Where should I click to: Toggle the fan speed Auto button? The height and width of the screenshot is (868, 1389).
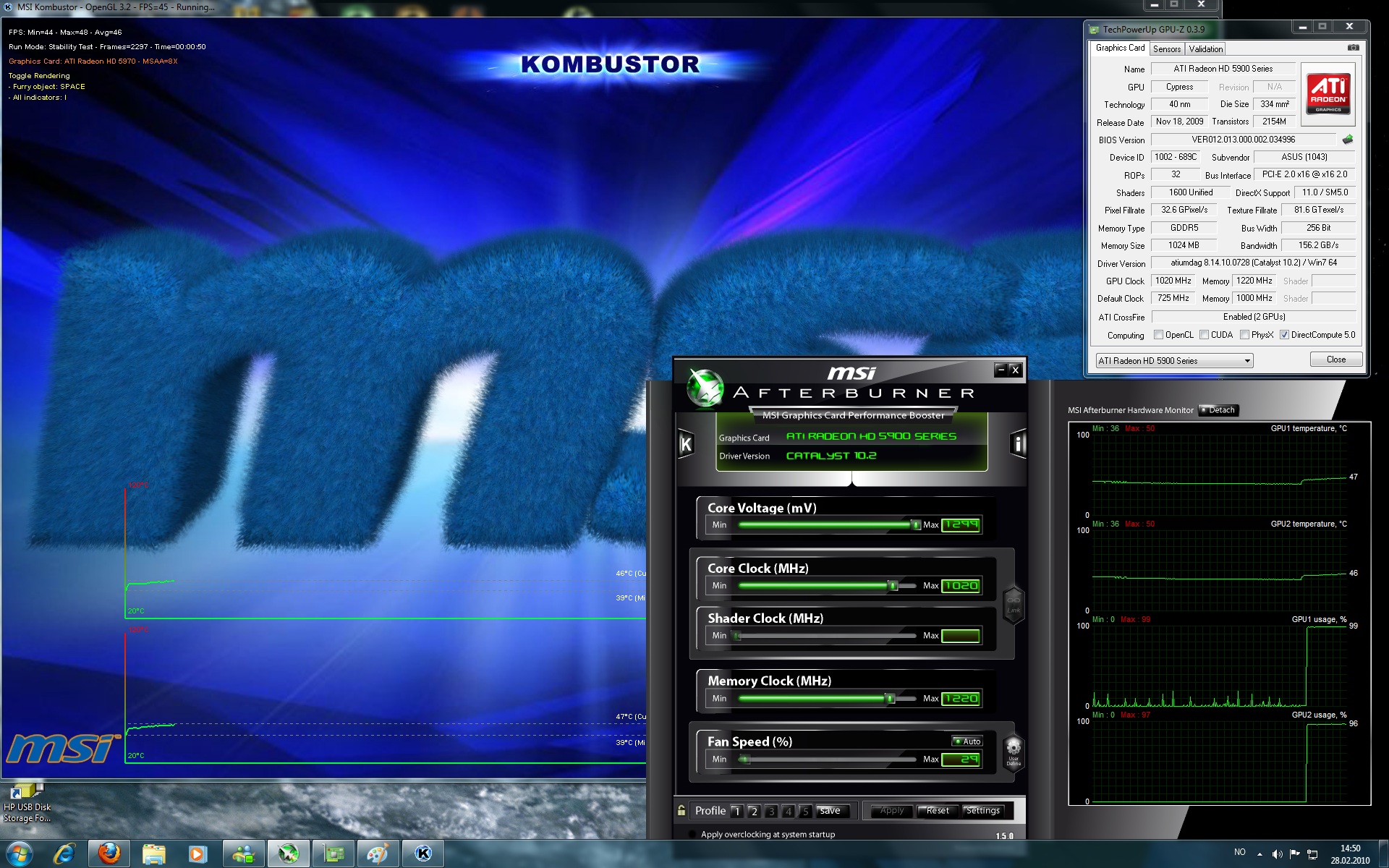pos(967,741)
